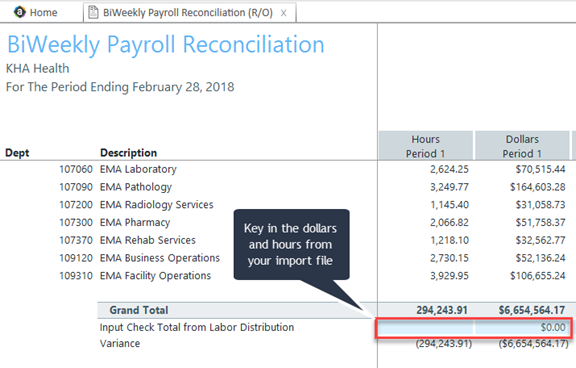Viewport: 576px width, 368px height.
Task: Click the Input Check Total hours field
Action: tap(425, 327)
